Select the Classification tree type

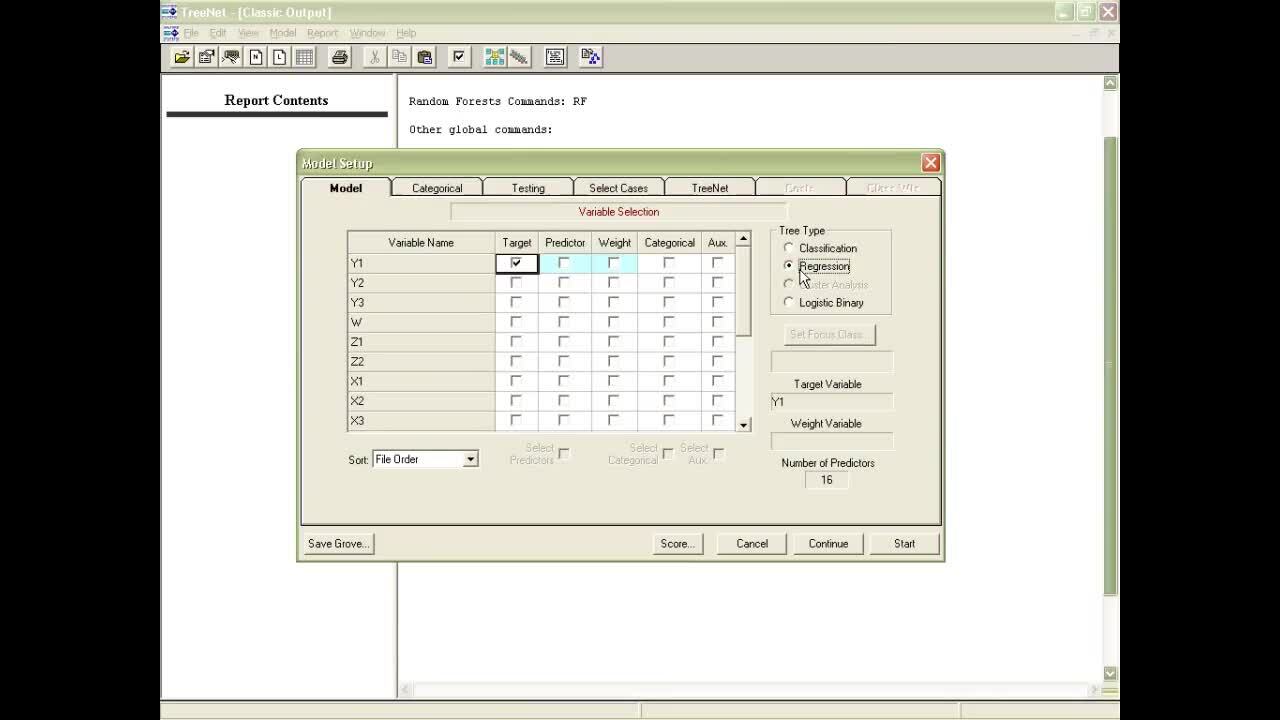(789, 248)
